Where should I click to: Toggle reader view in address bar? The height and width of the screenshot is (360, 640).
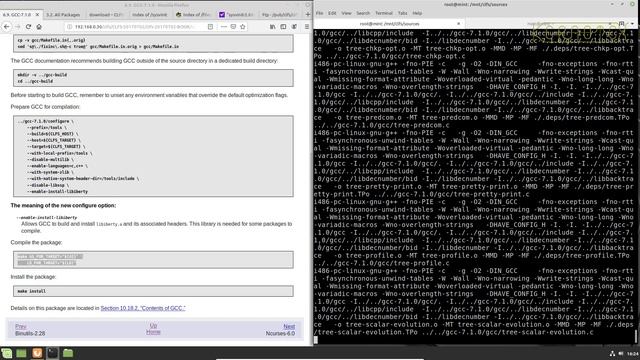pos(210,27)
